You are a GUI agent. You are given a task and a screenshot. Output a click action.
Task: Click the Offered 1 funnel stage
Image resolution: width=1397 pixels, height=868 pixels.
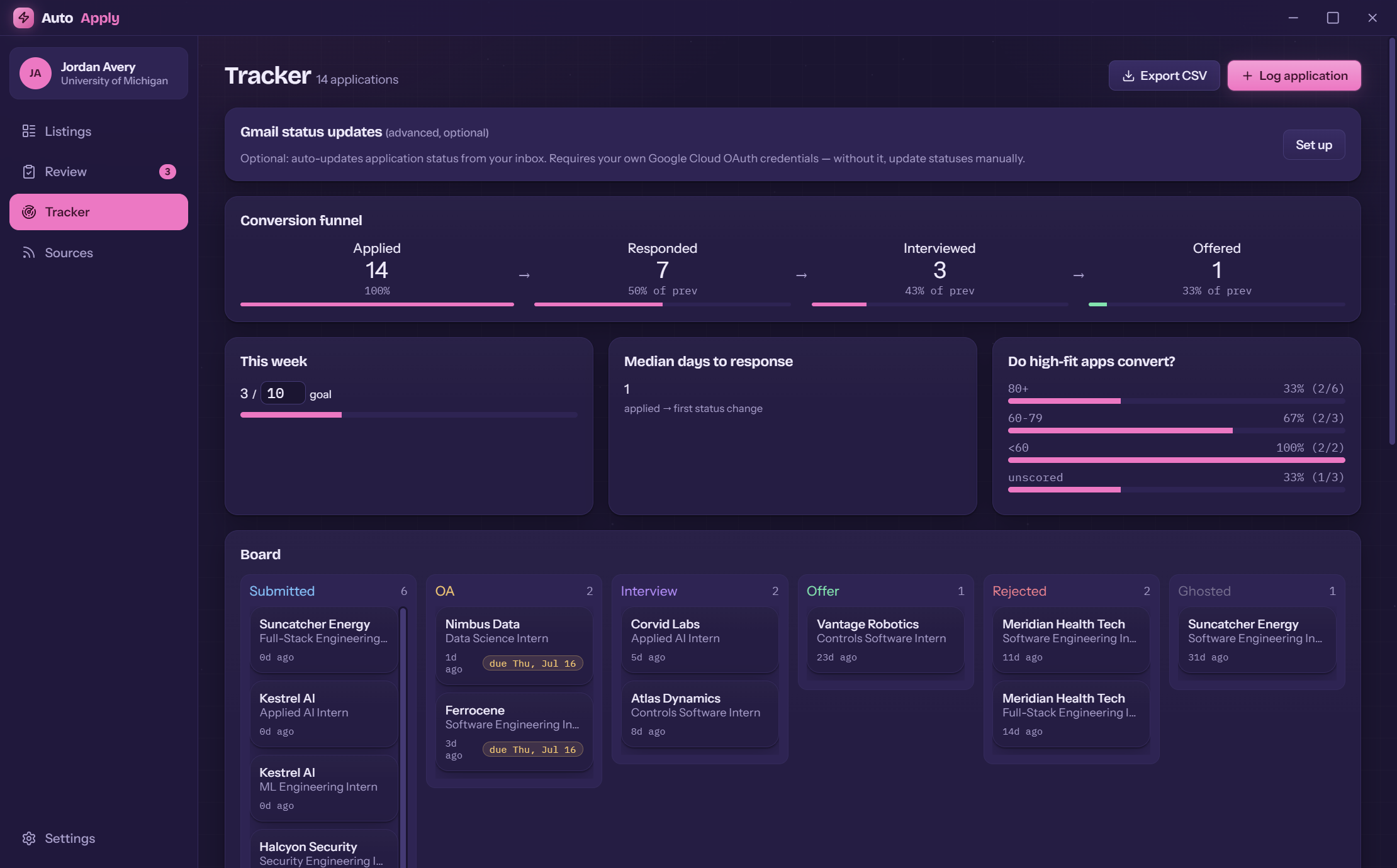[x=1216, y=273]
